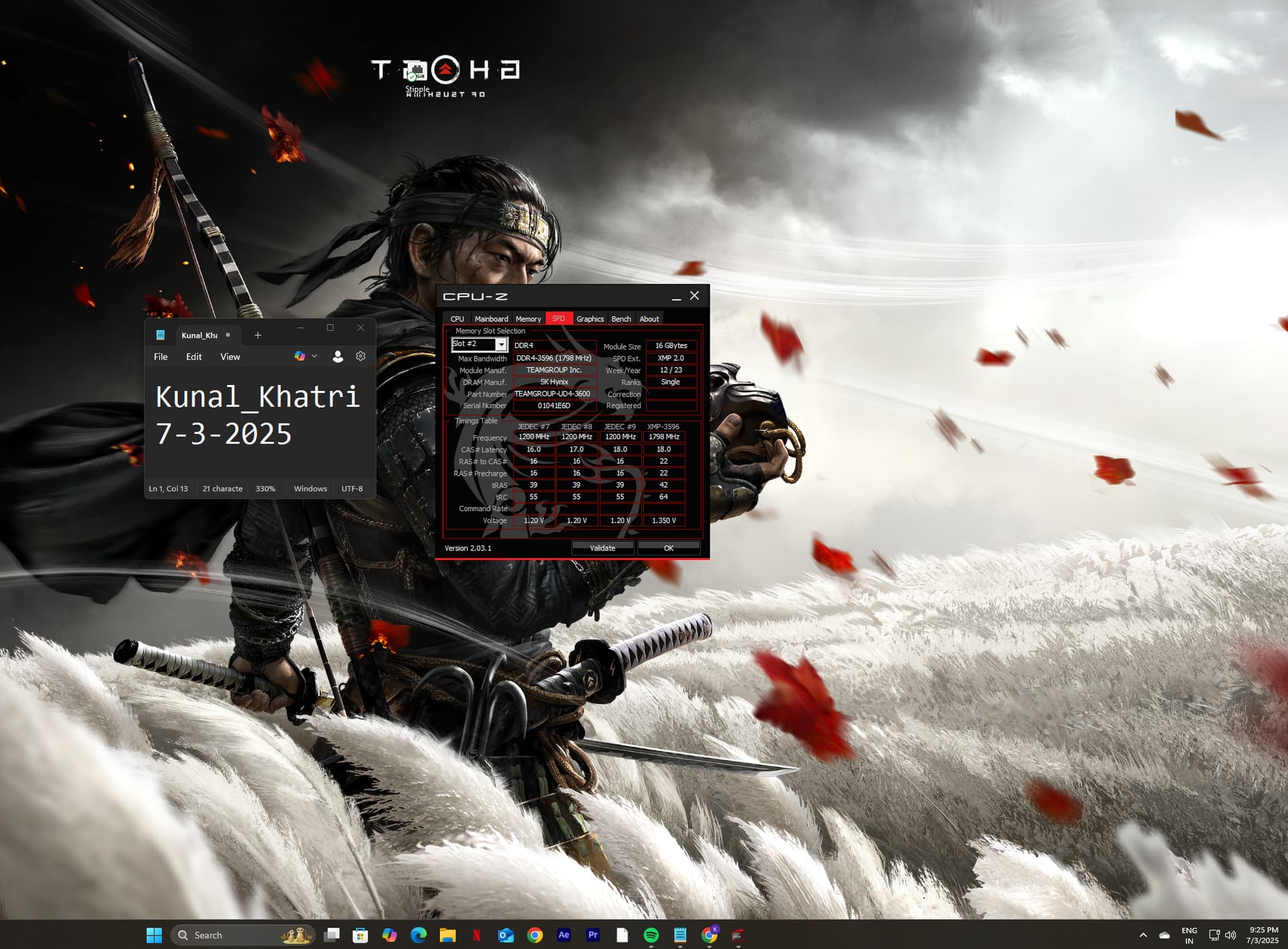Screen dimensions: 1288x949
Task: Click the Copilot icon in Notepad
Action: tap(299, 356)
